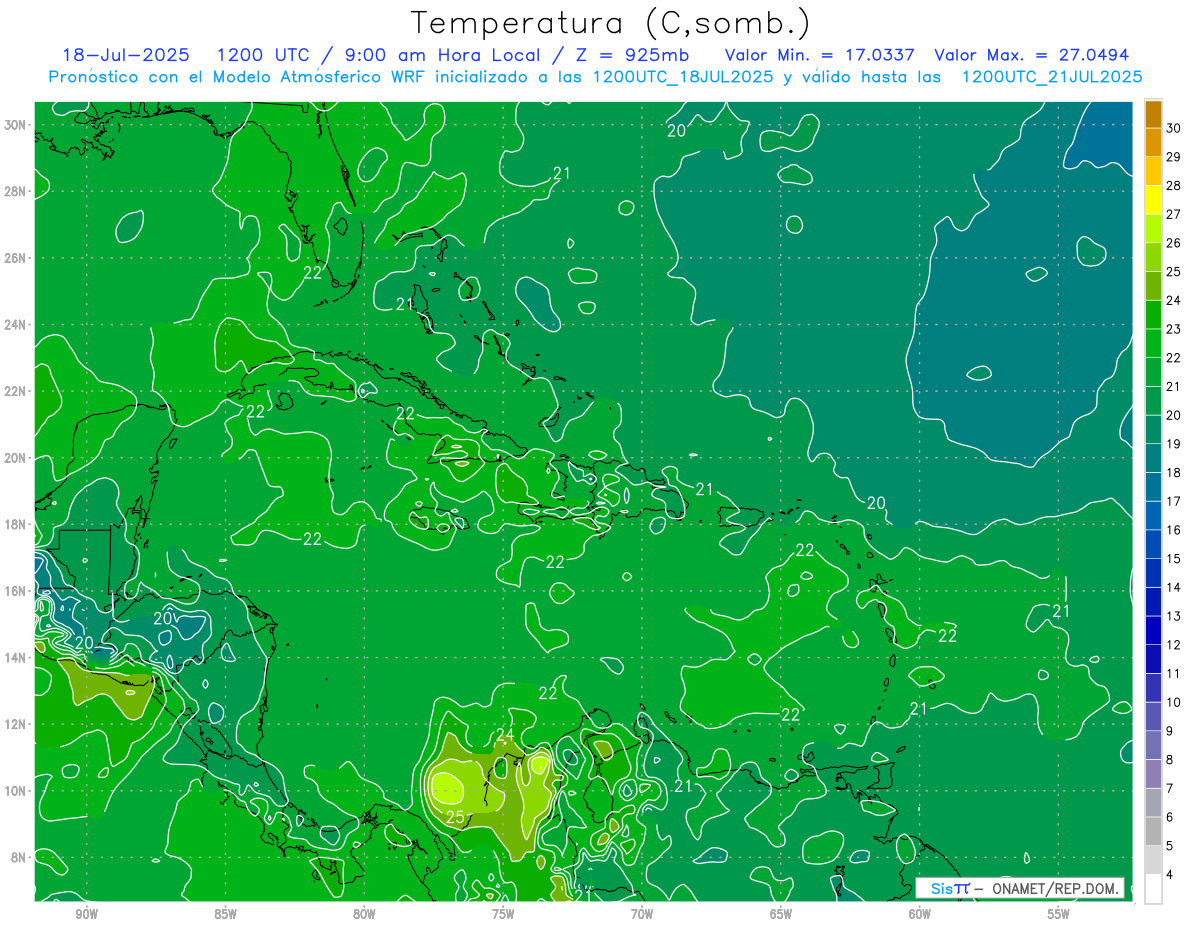Click the "10" label on the color scale
The image size is (1200, 927).
[x=1174, y=702]
